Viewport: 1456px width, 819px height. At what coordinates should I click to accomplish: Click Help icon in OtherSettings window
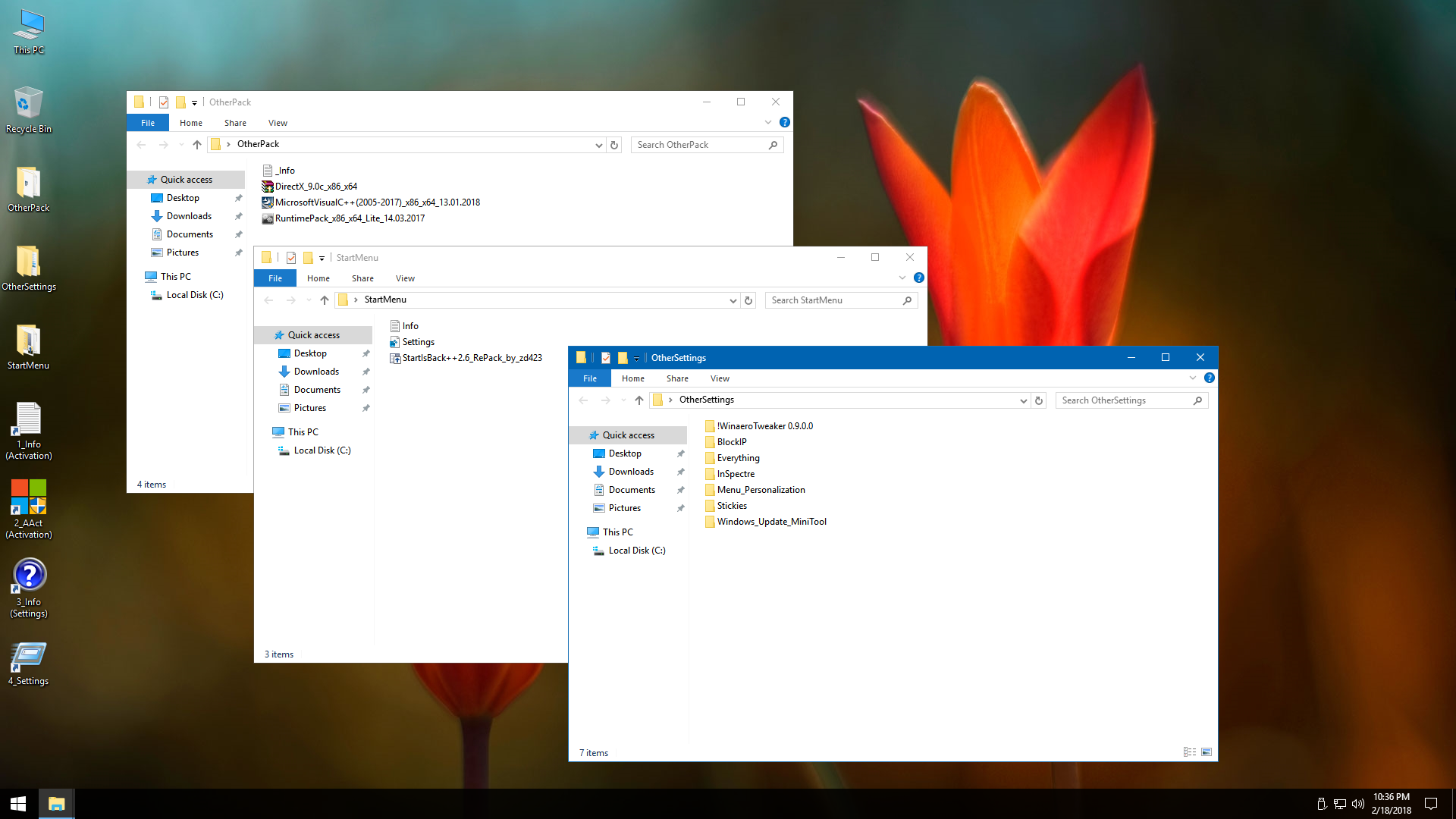tap(1210, 378)
